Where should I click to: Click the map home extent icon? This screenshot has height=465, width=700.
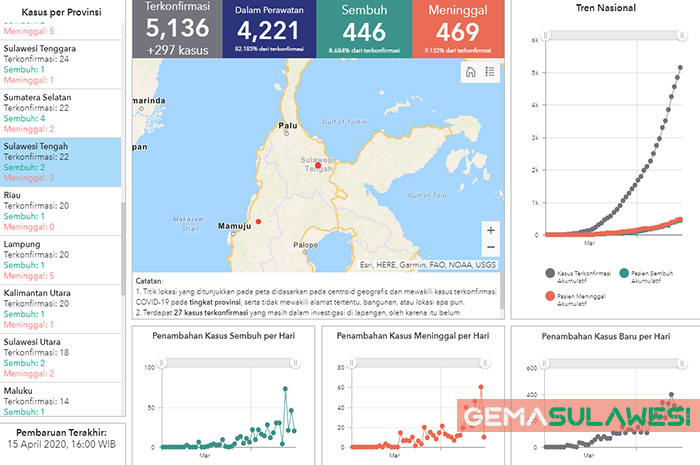471,72
